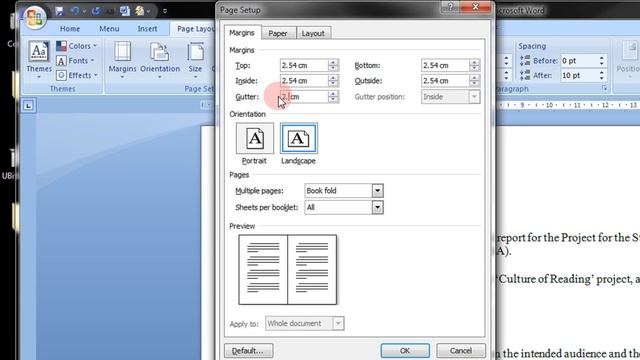640x360 pixels.
Task: Click the Bottom margin input field
Action: [445, 65]
